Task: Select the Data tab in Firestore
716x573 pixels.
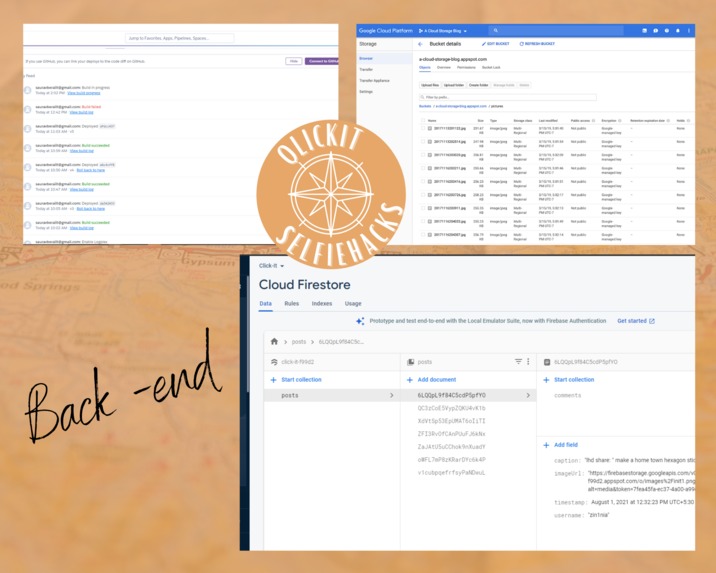Action: (265, 304)
